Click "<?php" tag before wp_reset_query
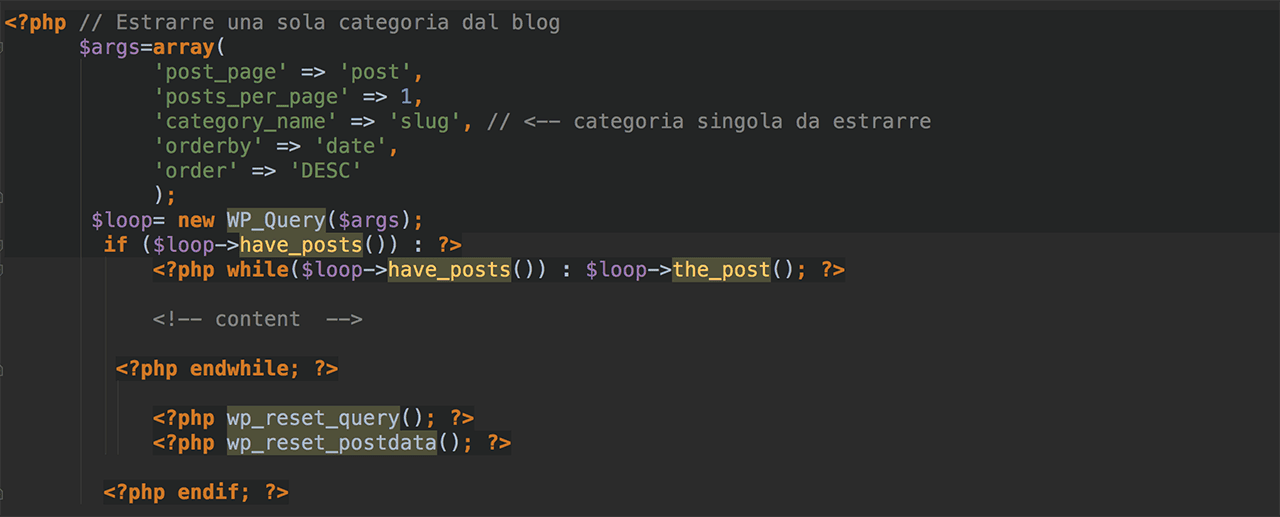The image size is (1280, 517). coord(184,418)
